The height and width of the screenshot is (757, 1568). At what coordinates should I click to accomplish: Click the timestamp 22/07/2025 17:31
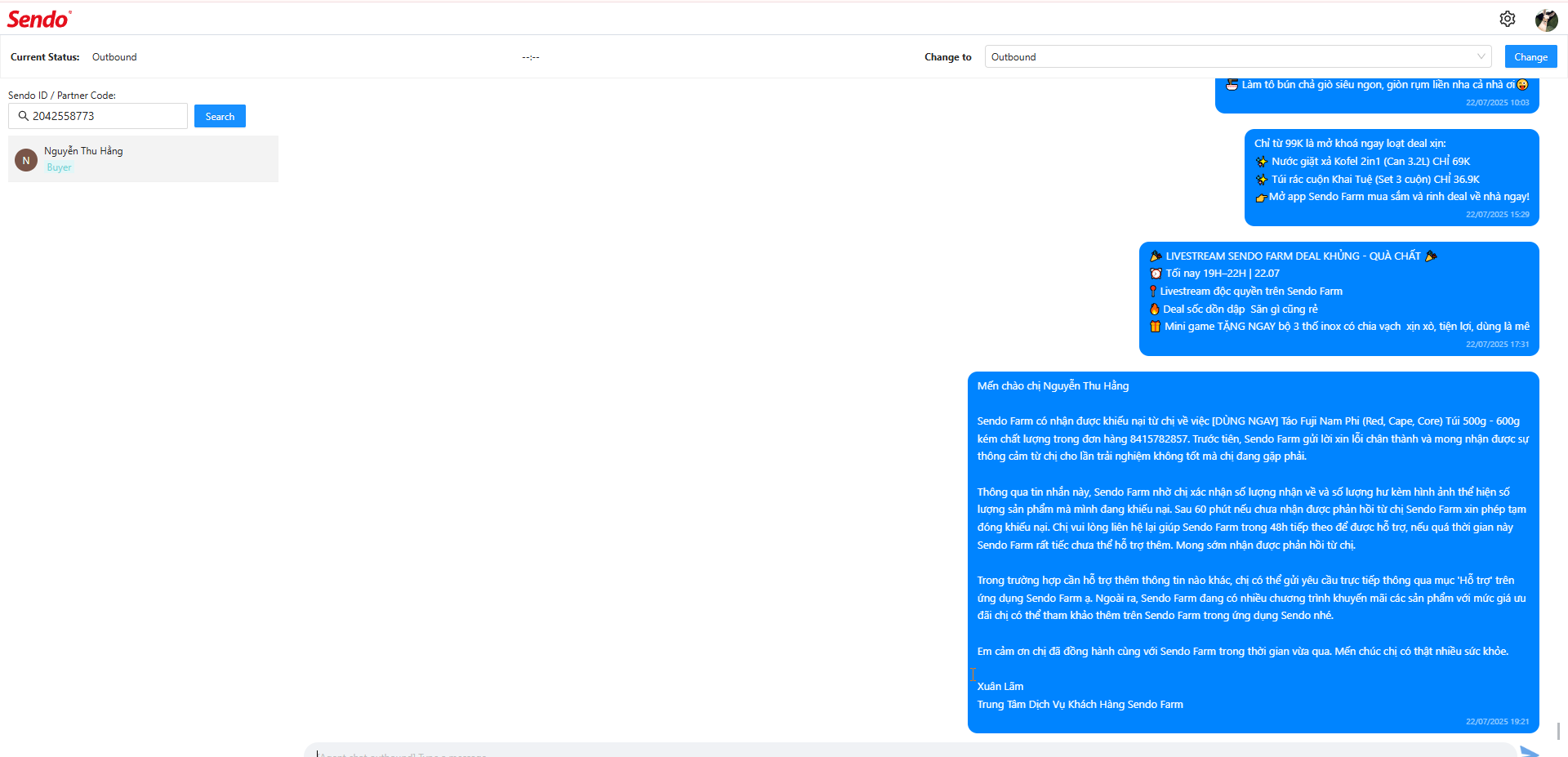pos(1497,344)
